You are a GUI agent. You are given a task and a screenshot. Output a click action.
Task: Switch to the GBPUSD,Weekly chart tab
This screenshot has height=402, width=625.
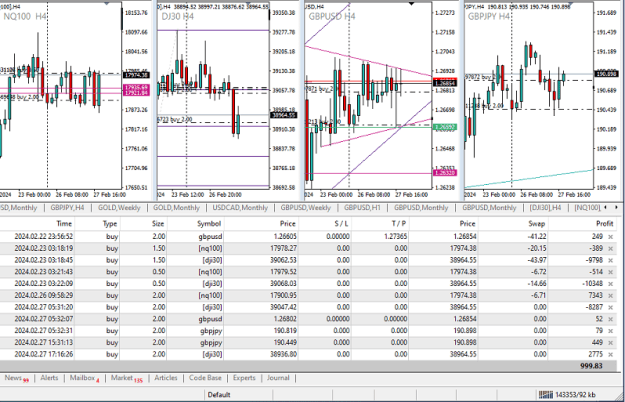[x=306, y=208]
